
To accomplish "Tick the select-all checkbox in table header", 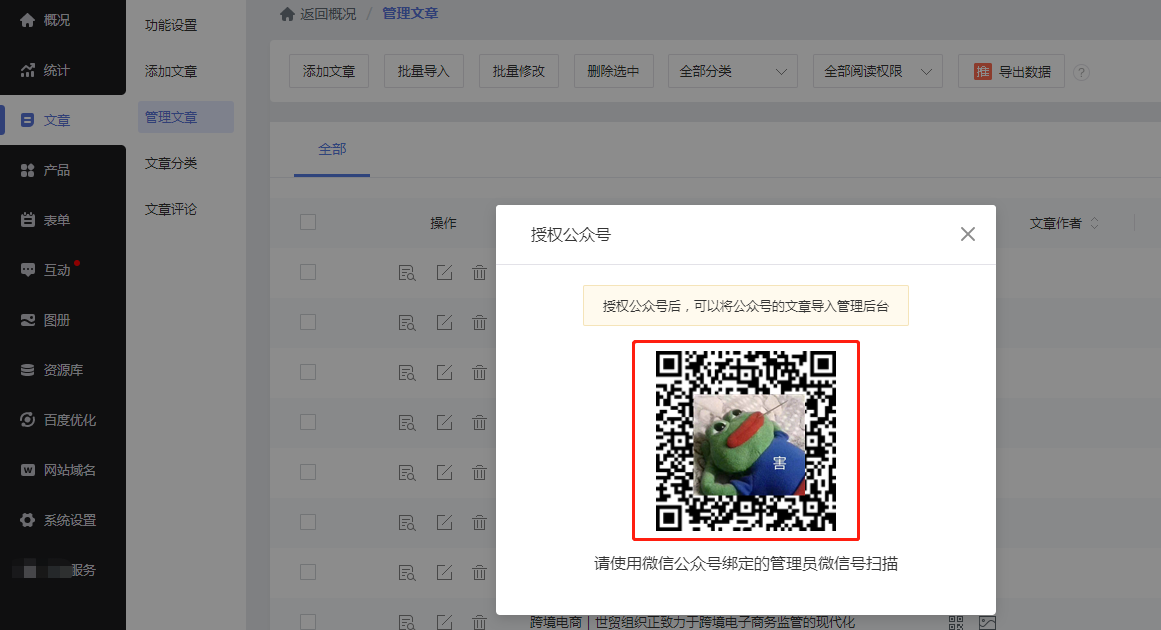I will 308,222.
